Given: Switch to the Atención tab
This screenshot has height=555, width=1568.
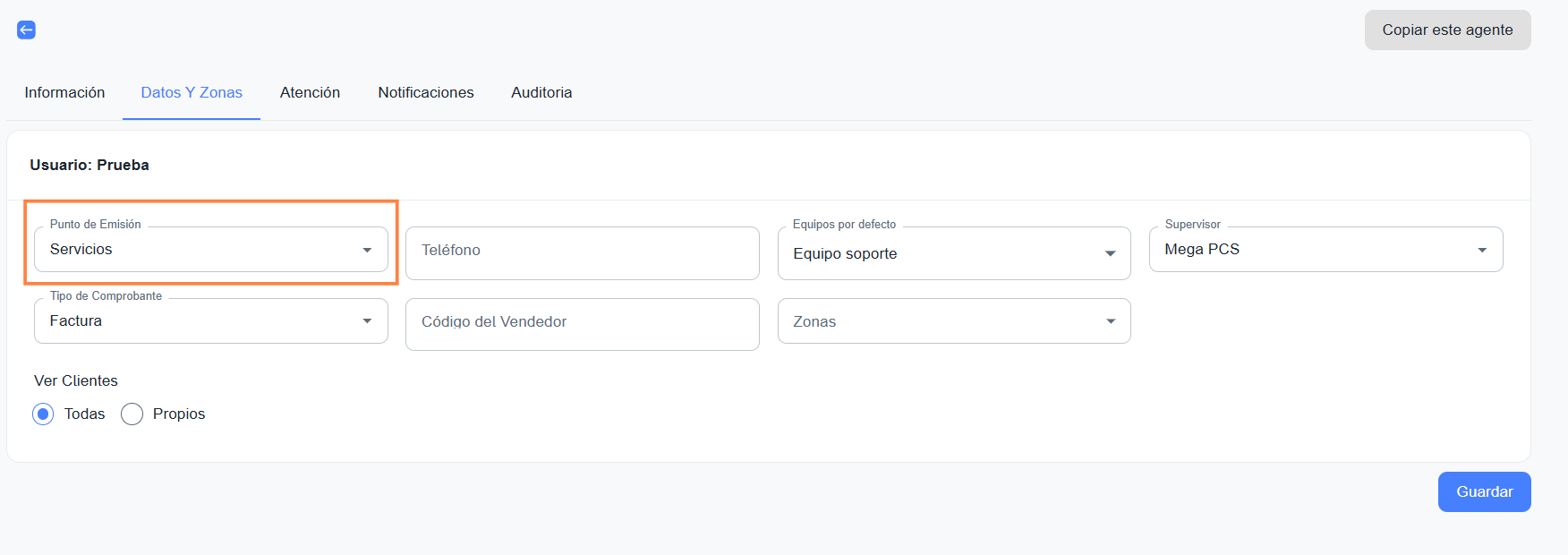Looking at the screenshot, I should point(310,93).
